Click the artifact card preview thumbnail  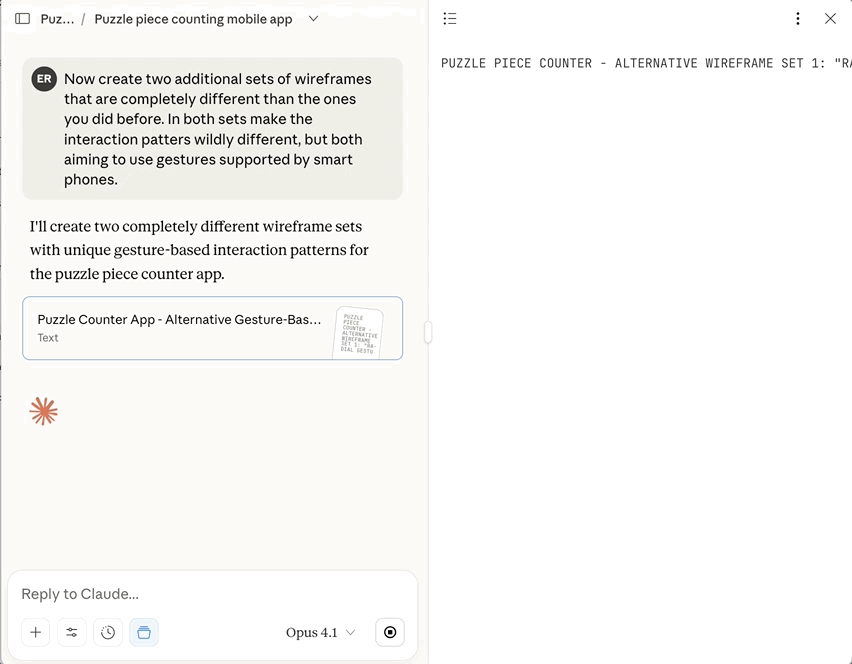[358, 331]
